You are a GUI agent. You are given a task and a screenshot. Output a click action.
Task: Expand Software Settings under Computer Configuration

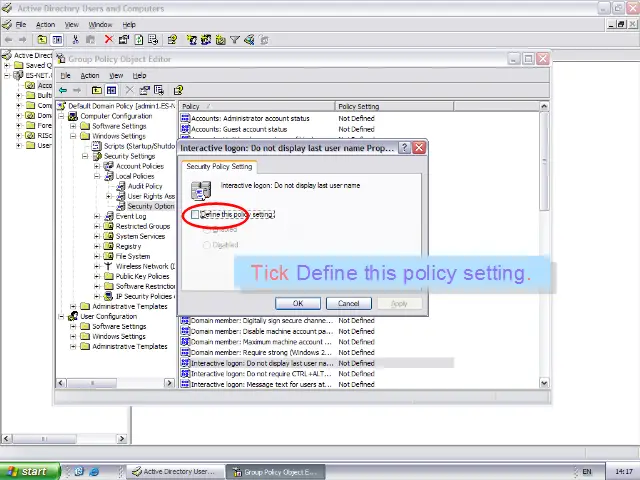pyautogui.click(x=73, y=126)
